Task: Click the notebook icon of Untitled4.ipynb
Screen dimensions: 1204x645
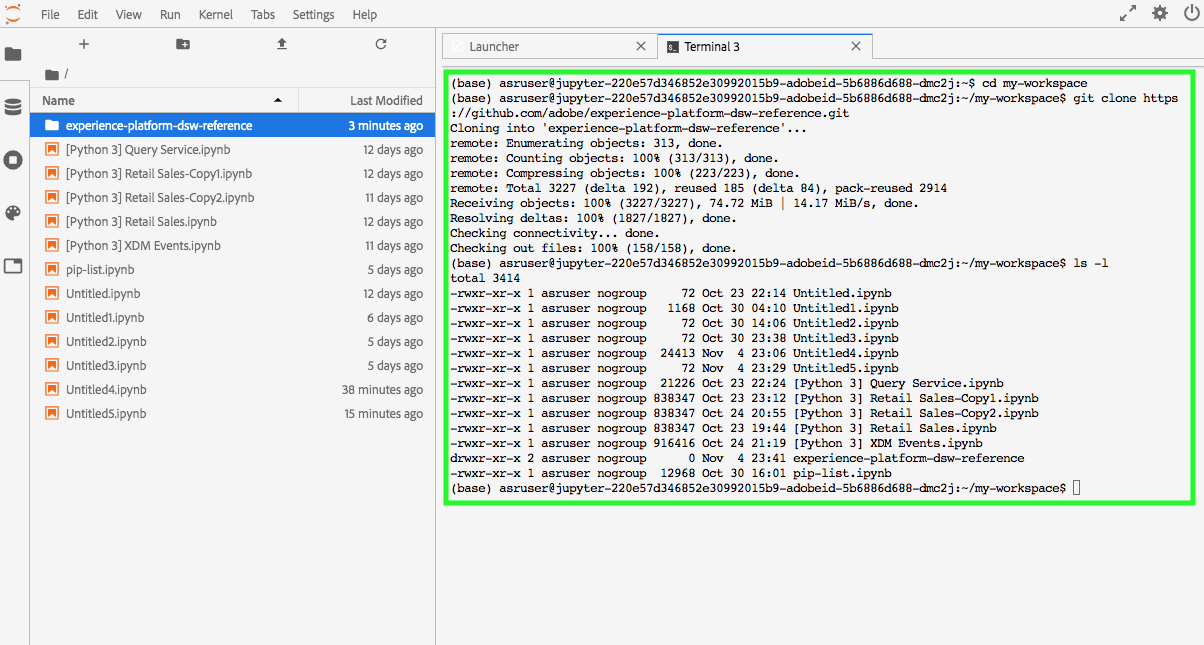Action: (52, 390)
